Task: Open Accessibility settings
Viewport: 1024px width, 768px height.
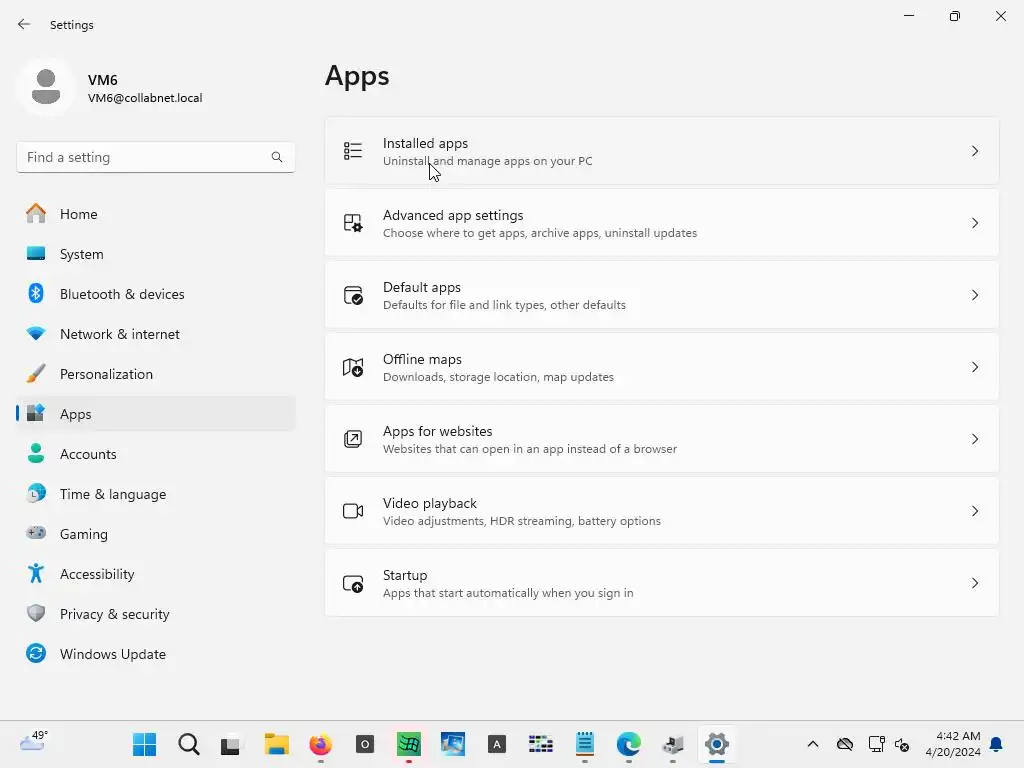Action: (155, 574)
